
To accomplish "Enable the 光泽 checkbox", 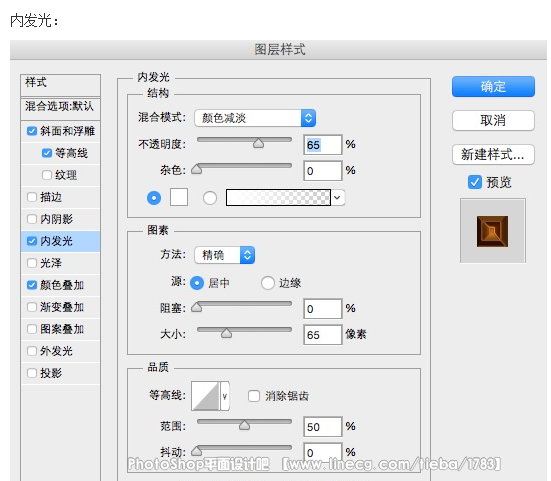I will (x=32, y=263).
